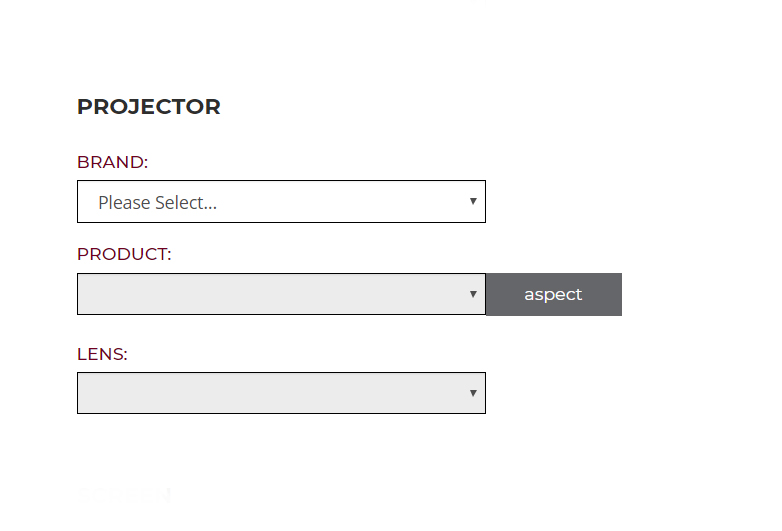Open the Brand dropdown menu
Image resolution: width=782 pixels, height=531 pixels.
[281, 202]
